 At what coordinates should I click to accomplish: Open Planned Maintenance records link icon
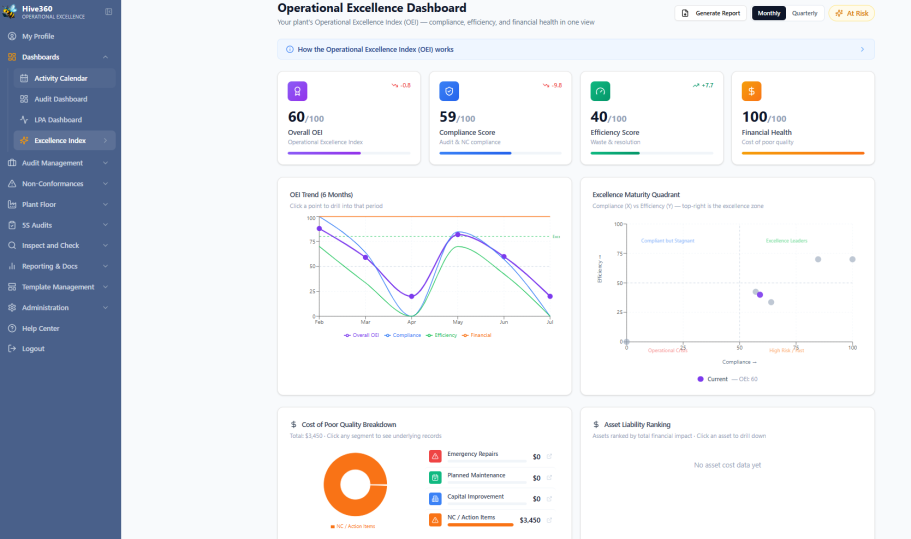pyautogui.click(x=549, y=477)
